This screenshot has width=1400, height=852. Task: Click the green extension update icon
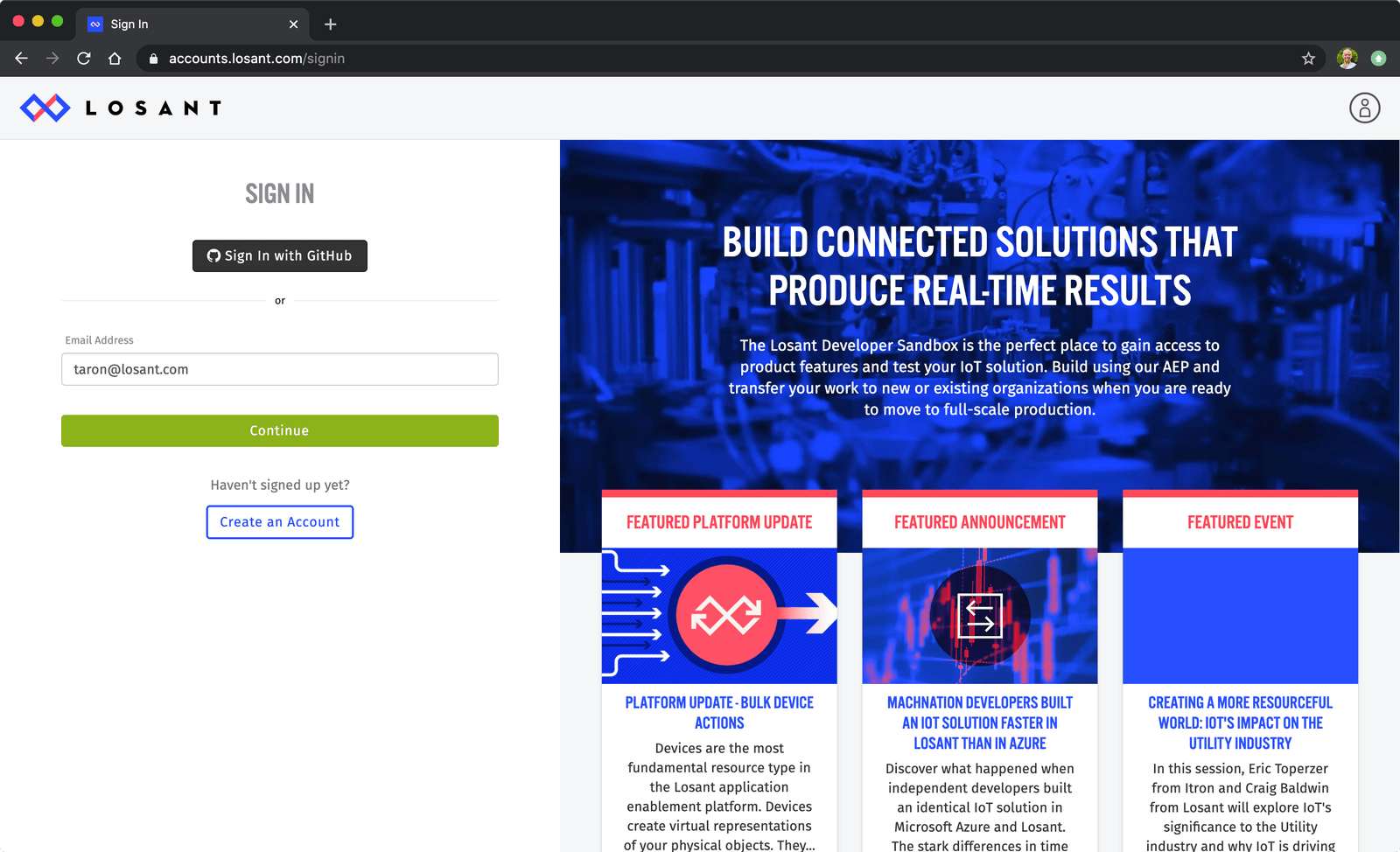(1378, 59)
